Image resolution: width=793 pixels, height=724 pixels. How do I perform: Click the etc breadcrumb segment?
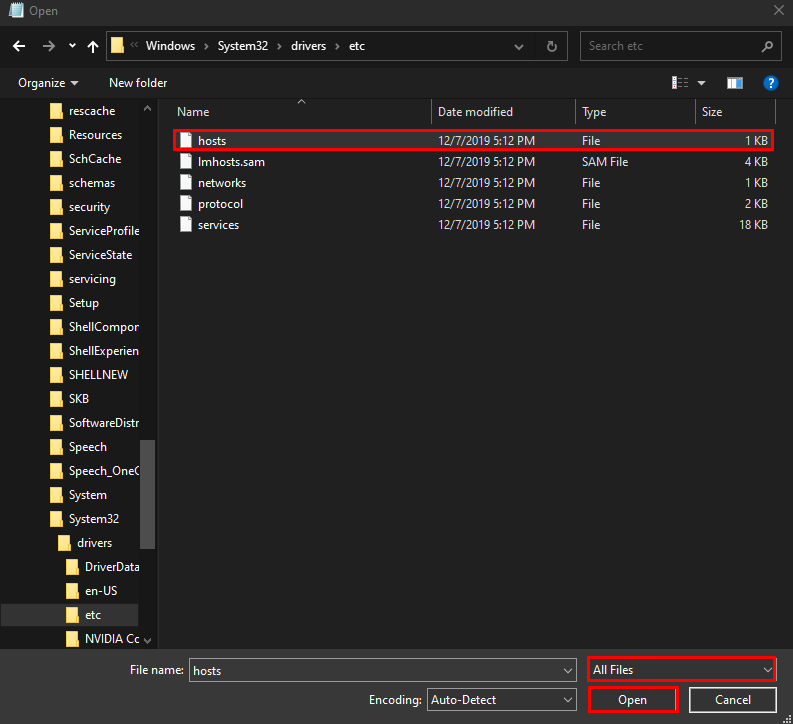coord(357,46)
